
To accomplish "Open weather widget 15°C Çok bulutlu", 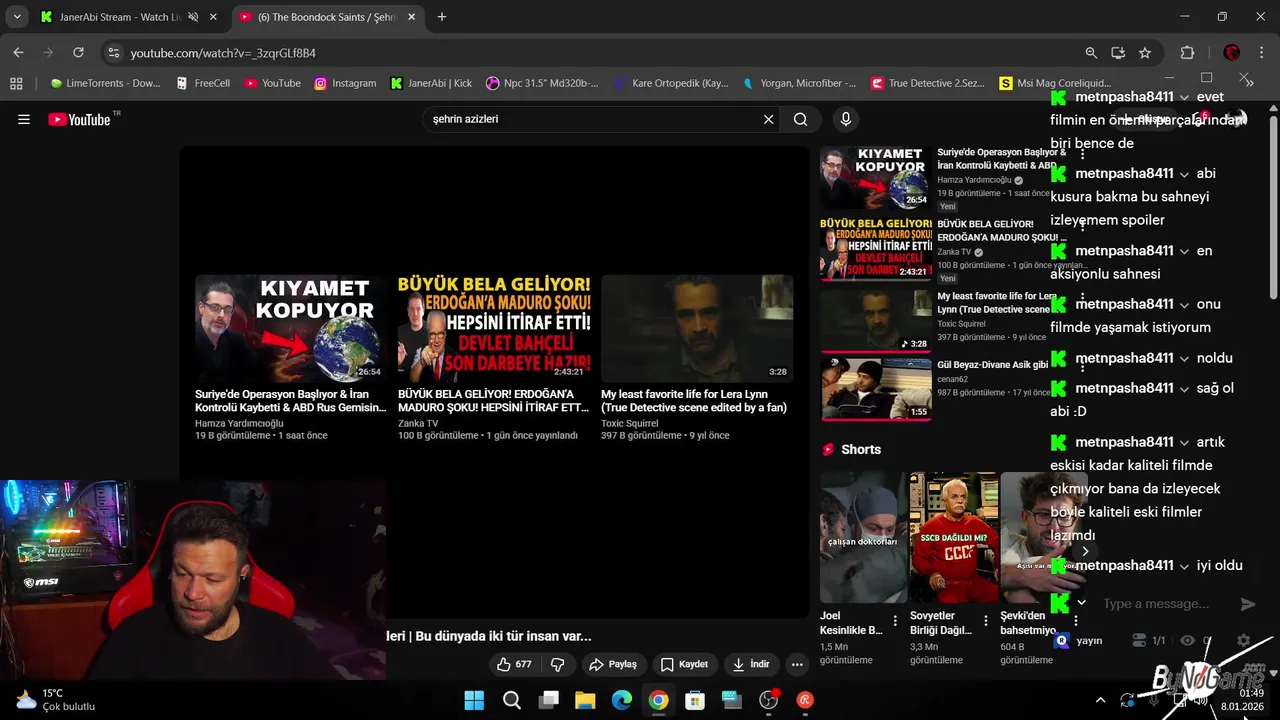I will tap(55, 699).
